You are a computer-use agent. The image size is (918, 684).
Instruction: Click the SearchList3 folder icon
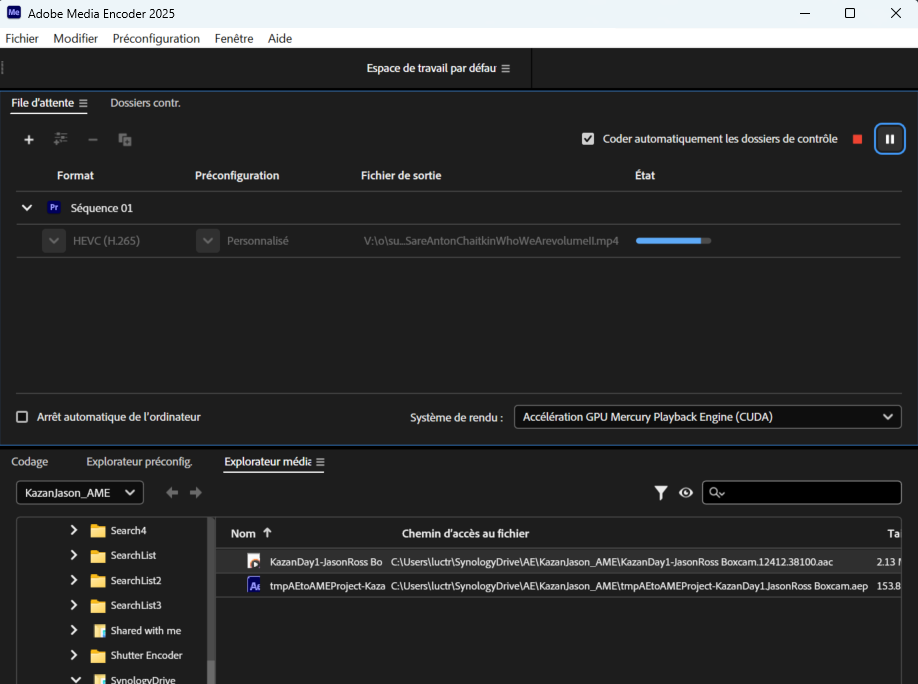coord(98,606)
